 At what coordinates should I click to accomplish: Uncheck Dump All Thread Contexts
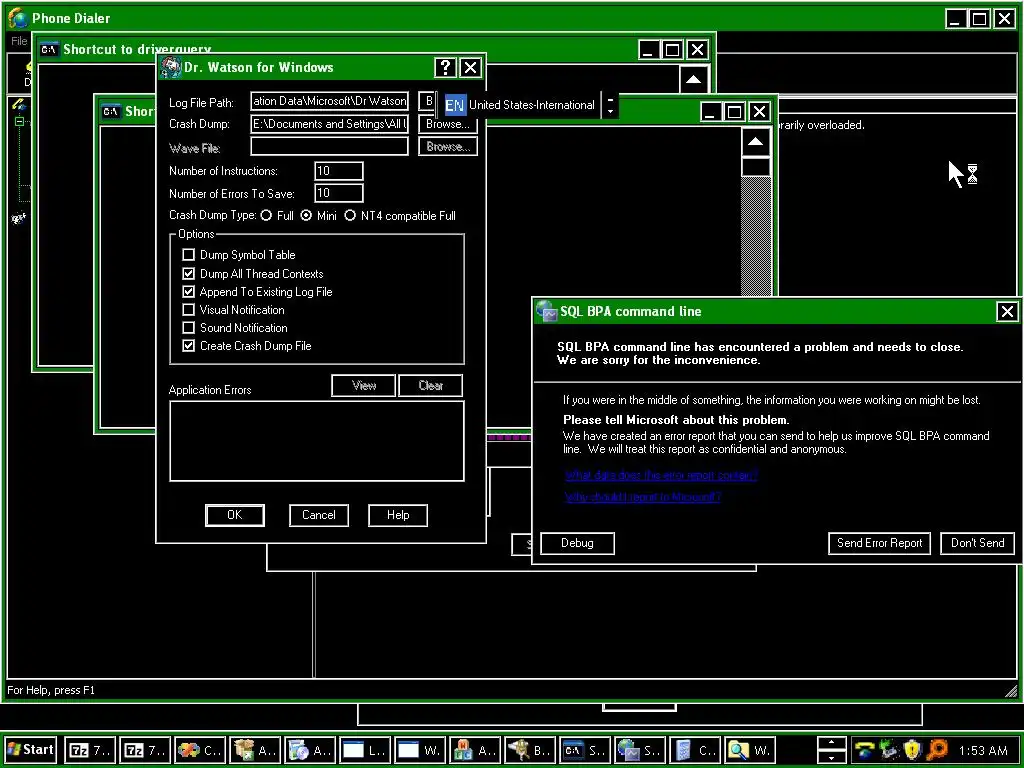[189, 274]
